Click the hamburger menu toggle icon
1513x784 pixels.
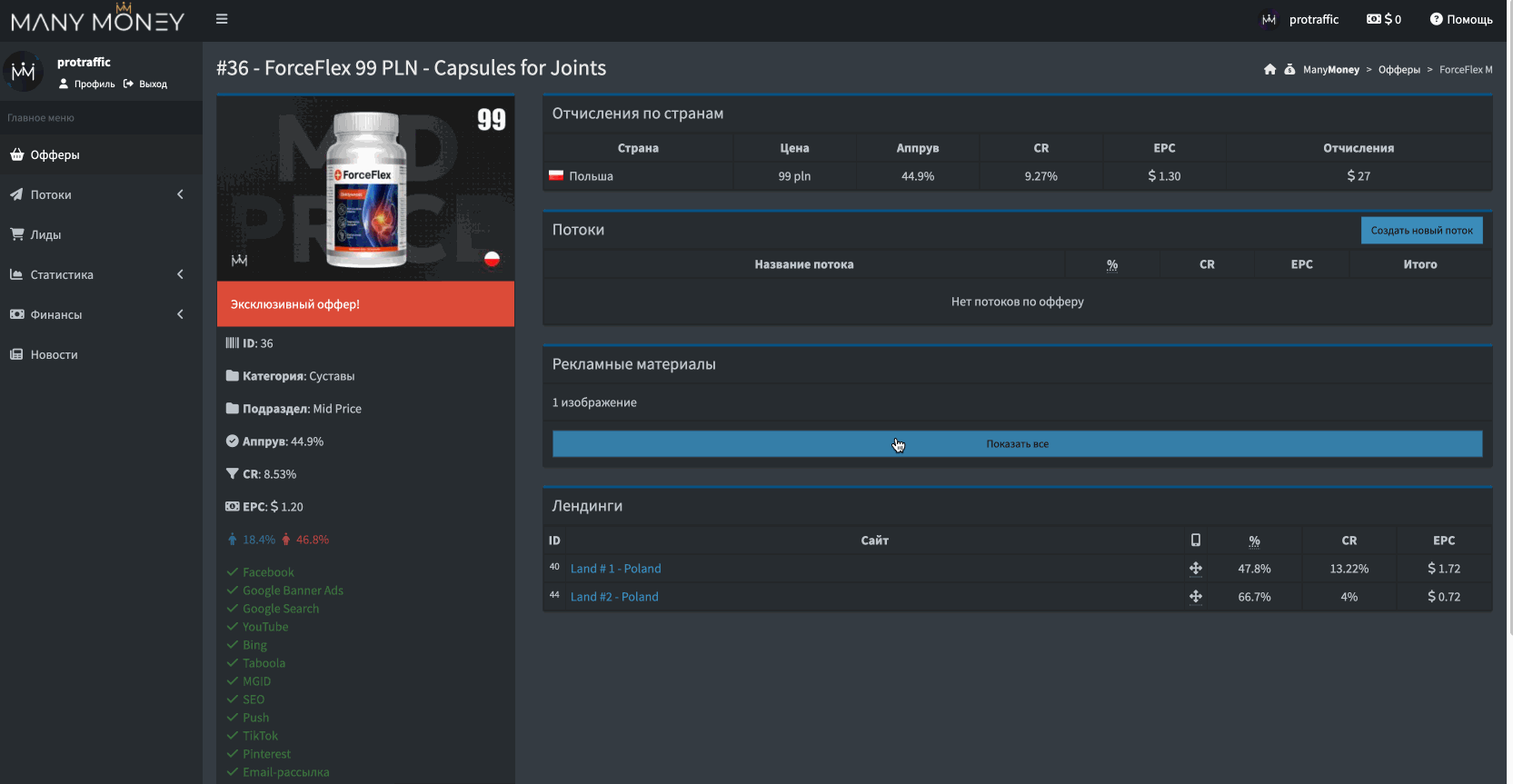pos(222,19)
